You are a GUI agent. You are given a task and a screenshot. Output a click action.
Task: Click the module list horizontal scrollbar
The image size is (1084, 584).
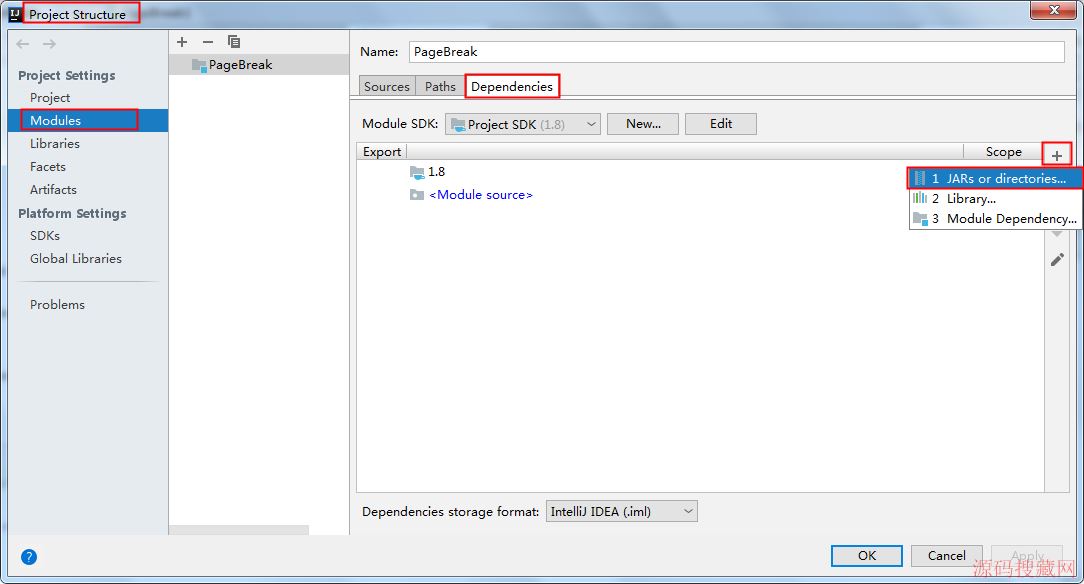(x=239, y=530)
